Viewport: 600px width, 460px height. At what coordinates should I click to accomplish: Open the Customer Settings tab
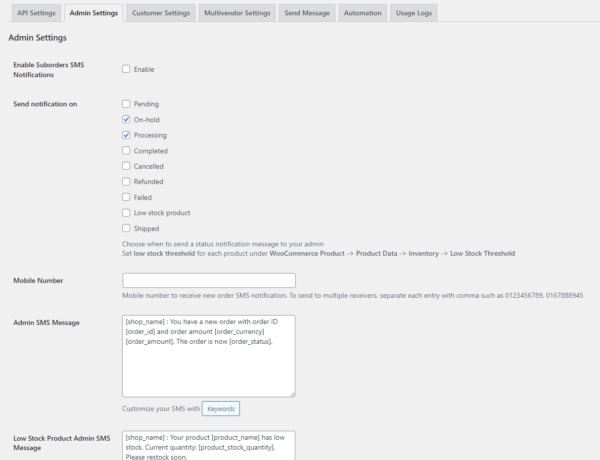pyautogui.click(x=161, y=13)
